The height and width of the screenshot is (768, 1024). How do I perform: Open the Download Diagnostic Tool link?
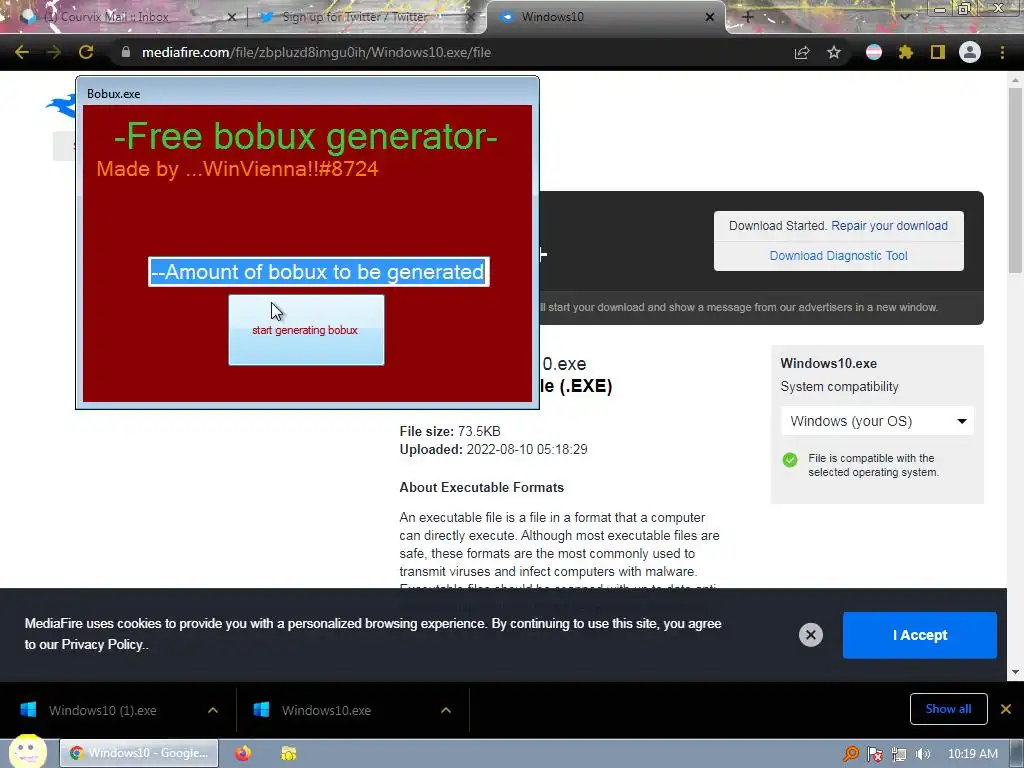(x=839, y=255)
